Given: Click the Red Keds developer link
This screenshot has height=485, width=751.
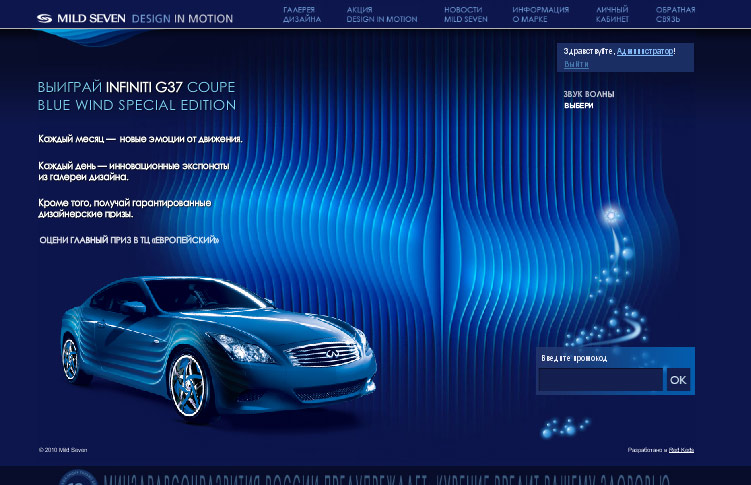Looking at the screenshot, I should (681, 450).
